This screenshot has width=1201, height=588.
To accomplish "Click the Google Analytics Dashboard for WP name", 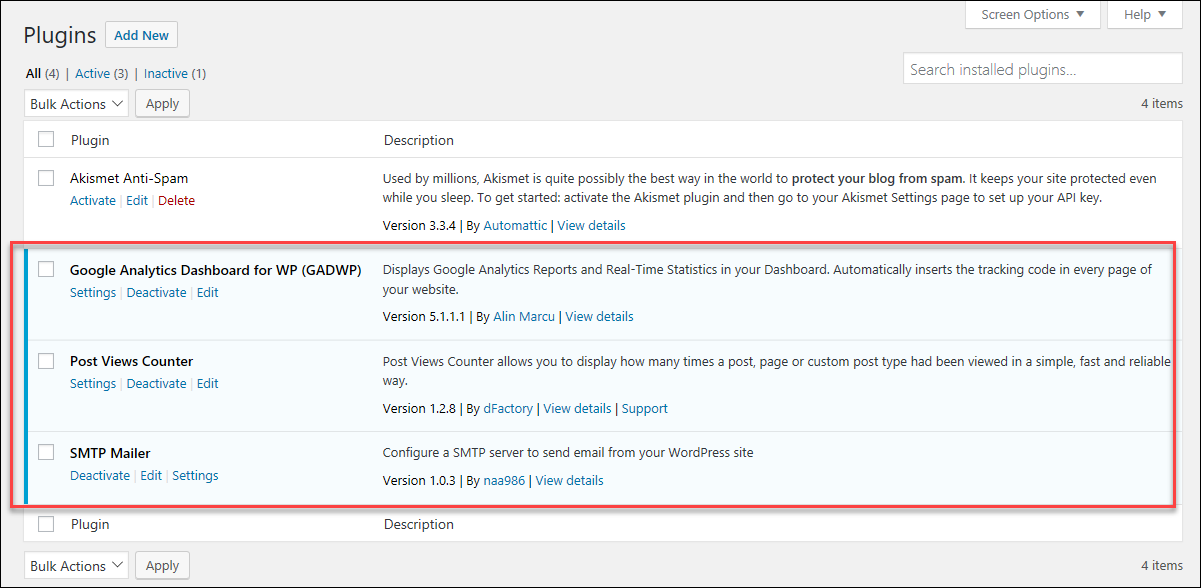I will tap(215, 269).
